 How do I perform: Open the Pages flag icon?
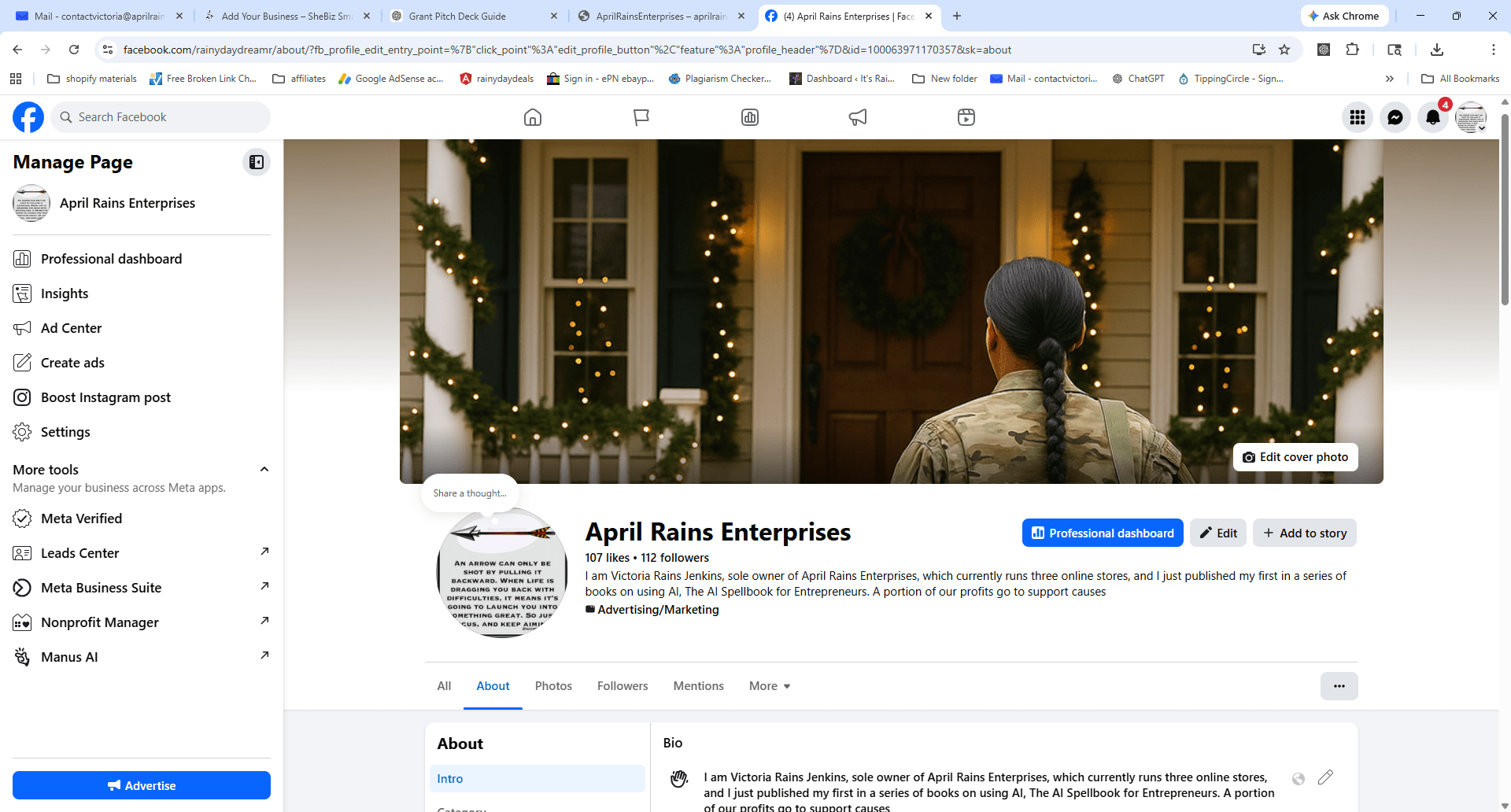641,117
